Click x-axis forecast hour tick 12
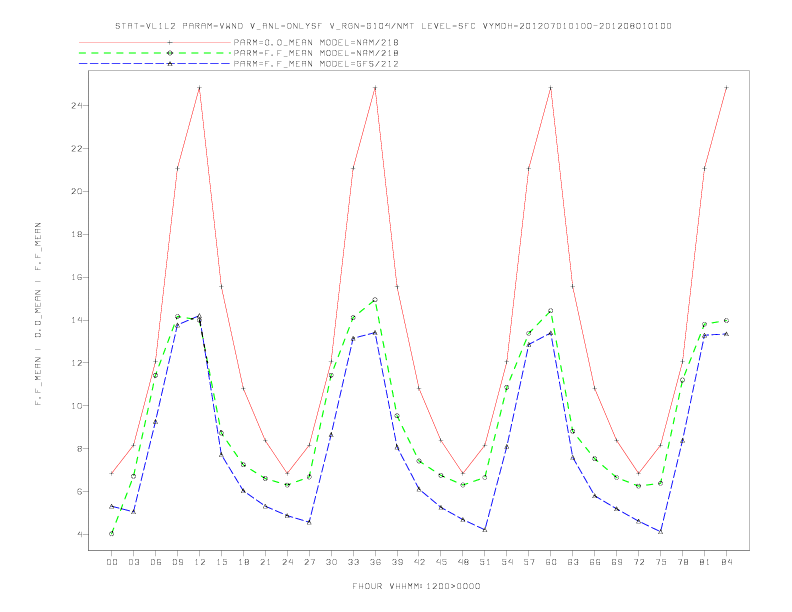 (200, 562)
